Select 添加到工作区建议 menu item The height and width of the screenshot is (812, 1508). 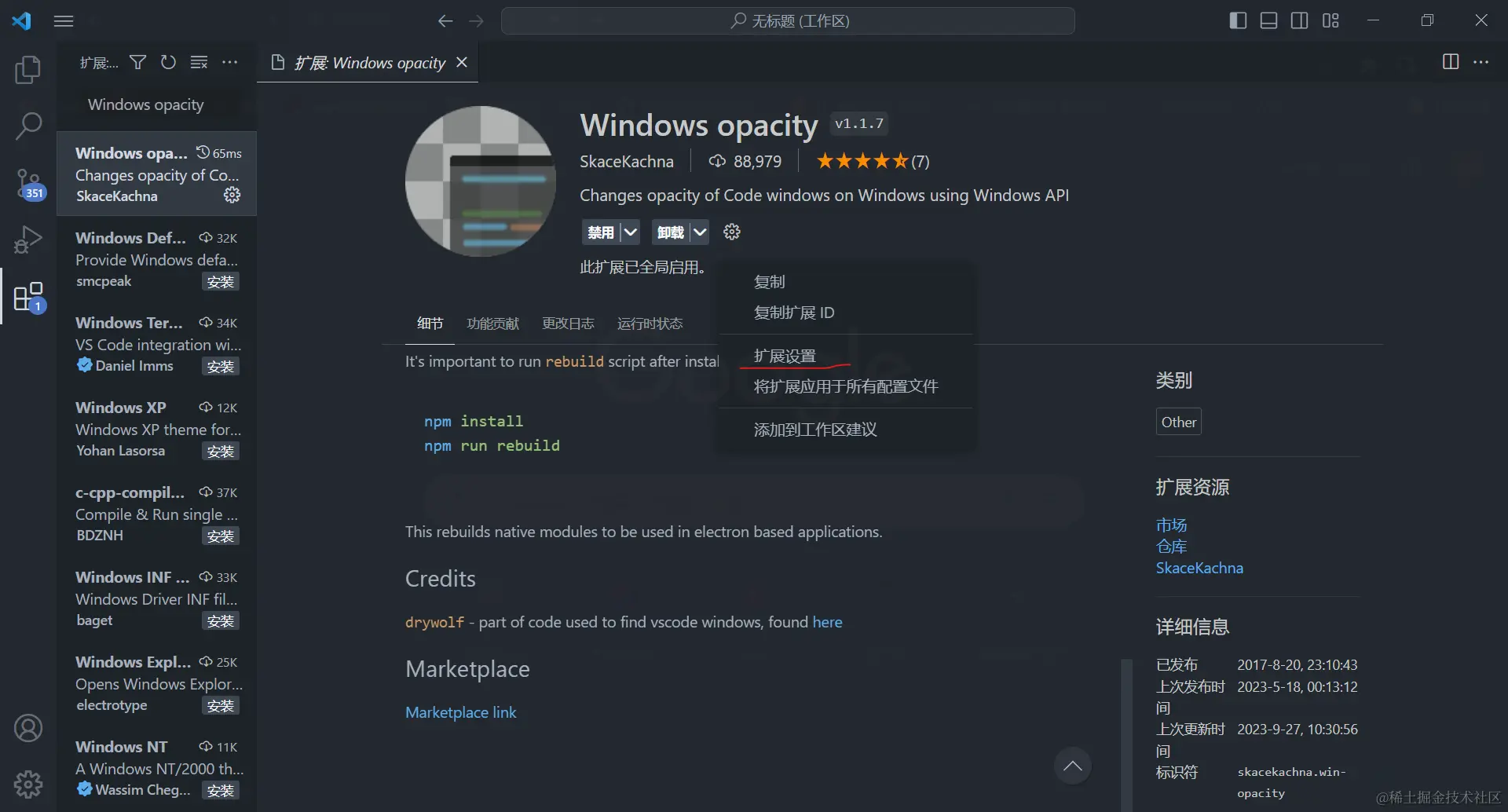tap(846, 430)
